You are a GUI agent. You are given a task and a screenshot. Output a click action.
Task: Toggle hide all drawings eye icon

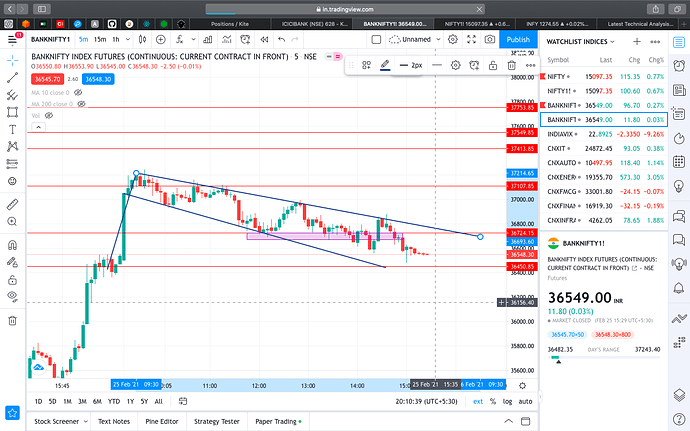pyautogui.click(x=12, y=296)
